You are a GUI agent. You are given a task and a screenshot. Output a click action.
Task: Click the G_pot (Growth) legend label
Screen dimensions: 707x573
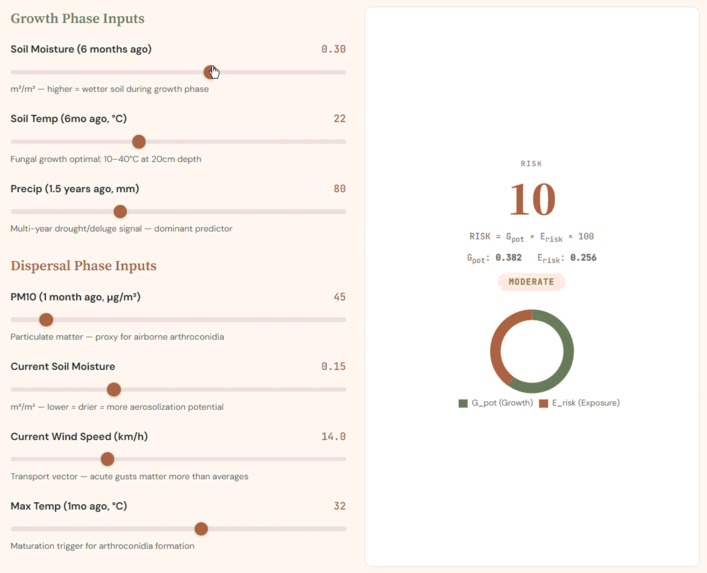pyautogui.click(x=502, y=403)
